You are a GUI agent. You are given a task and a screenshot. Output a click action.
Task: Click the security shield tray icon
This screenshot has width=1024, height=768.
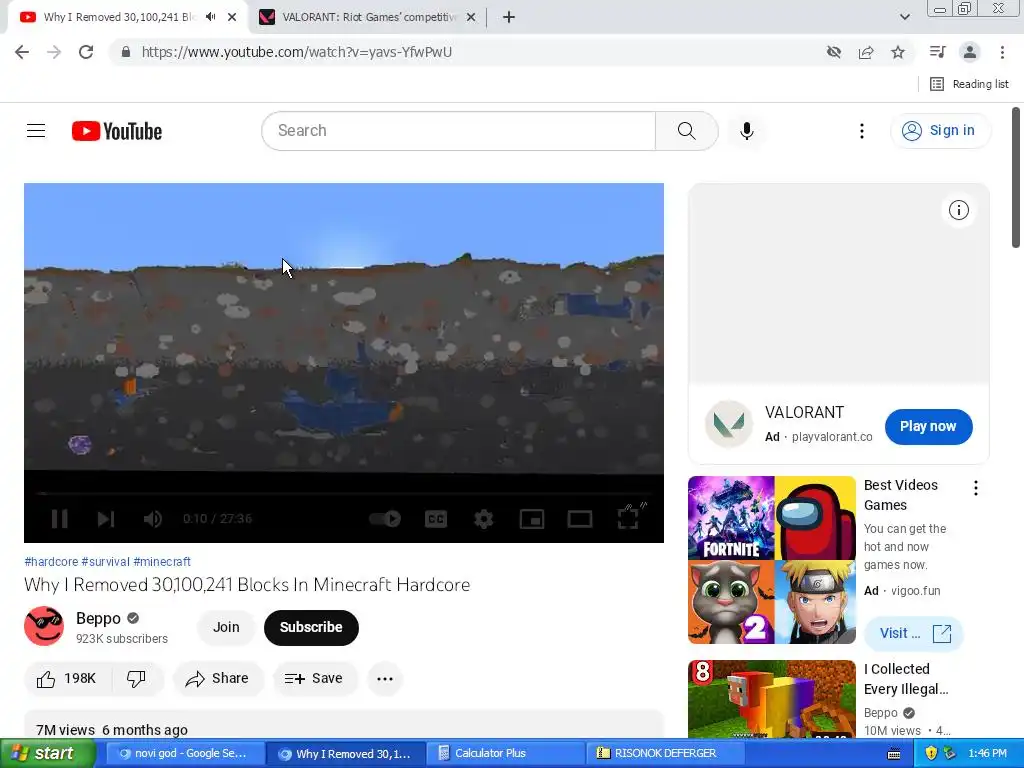pyautogui.click(x=931, y=754)
